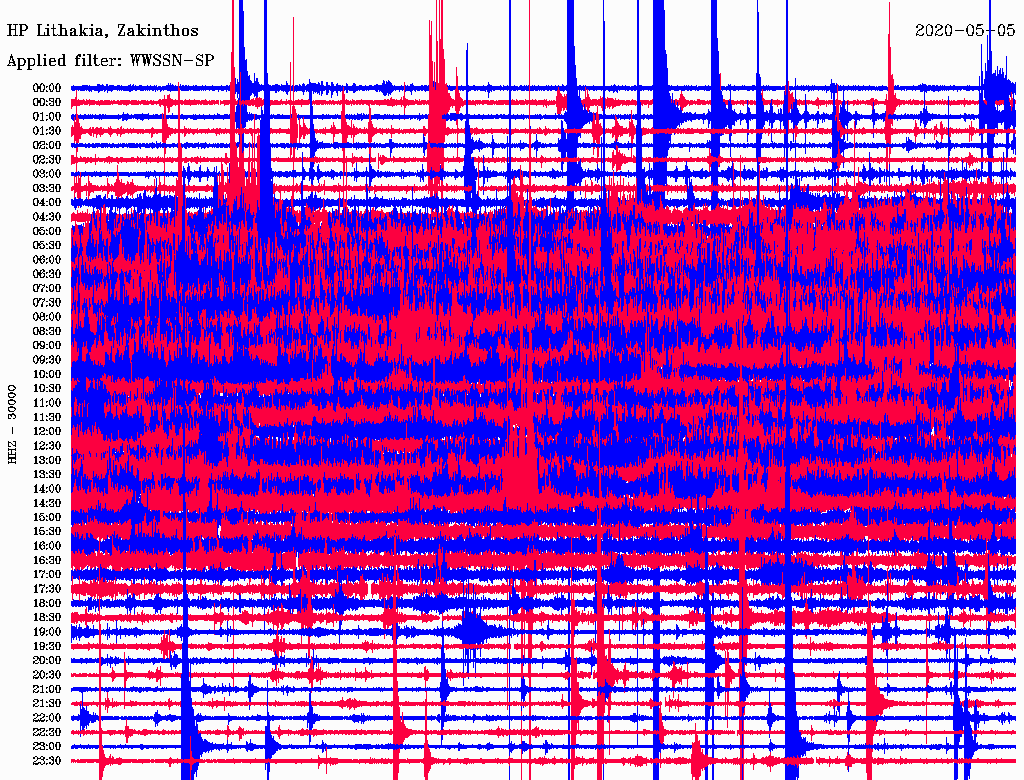1024x780 pixels.
Task: Click the 'Applied filter: WWSSN-SP' label
Action: coord(110,61)
